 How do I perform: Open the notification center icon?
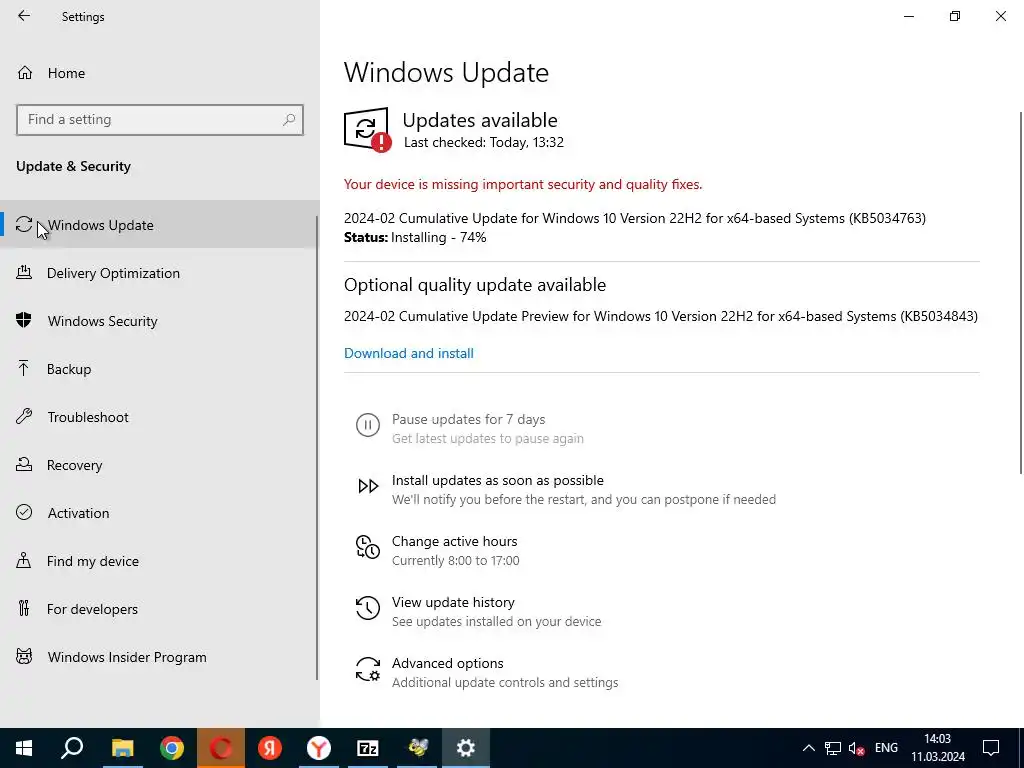tap(991, 748)
